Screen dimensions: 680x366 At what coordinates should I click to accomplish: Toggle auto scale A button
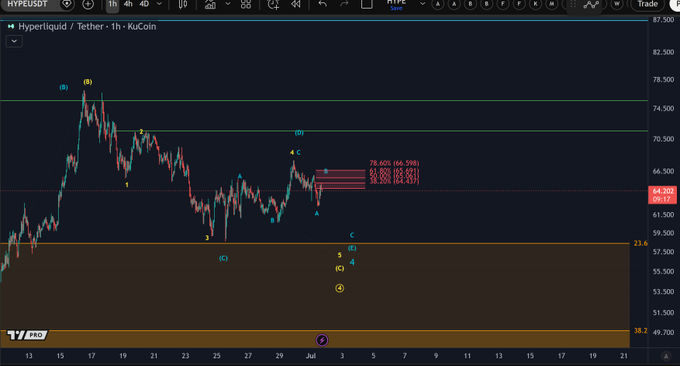coord(666,356)
